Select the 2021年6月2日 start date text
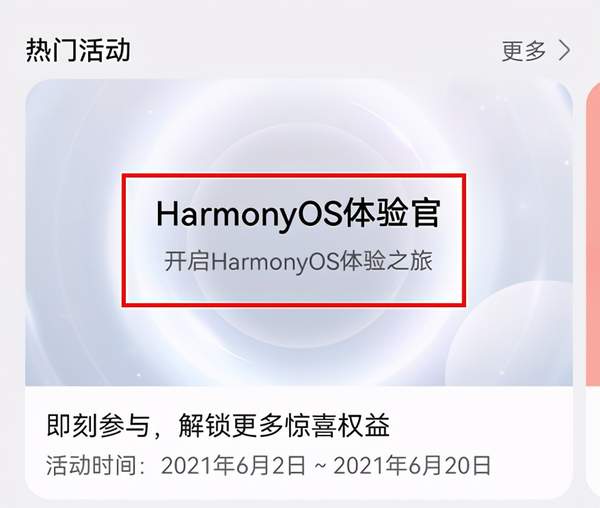 [x=233, y=465]
